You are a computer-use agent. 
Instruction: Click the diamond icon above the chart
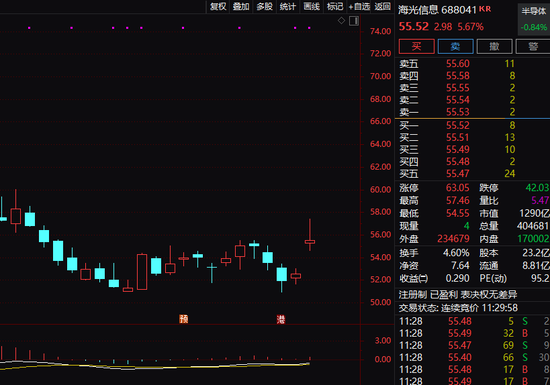(x=341, y=21)
